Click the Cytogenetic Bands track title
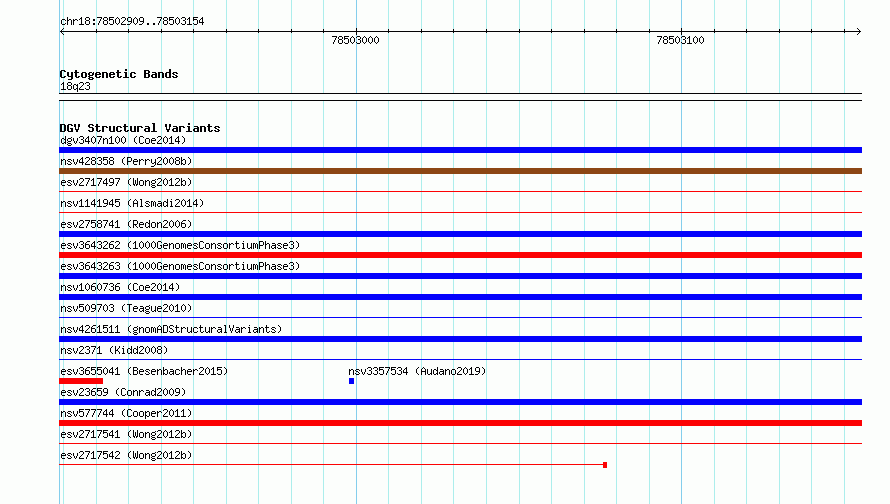The image size is (890, 504). (119, 74)
